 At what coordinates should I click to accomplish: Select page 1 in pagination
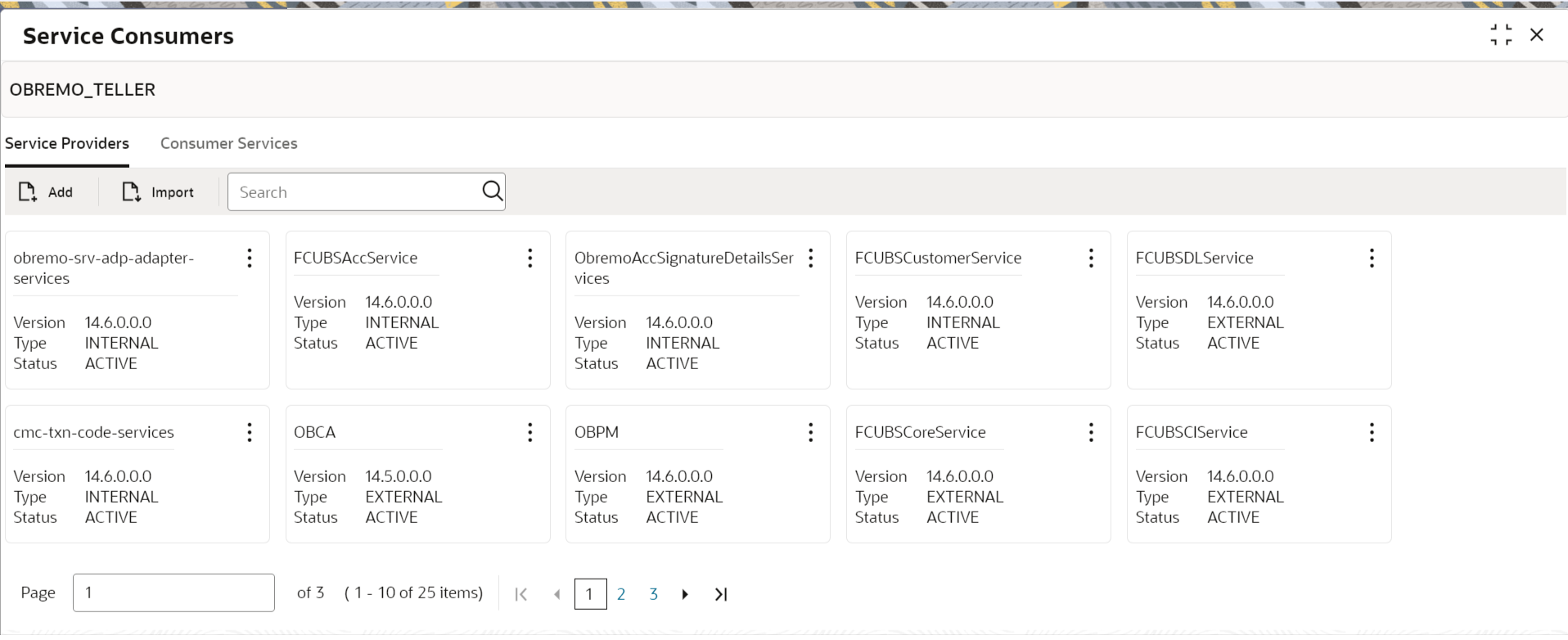(x=590, y=594)
